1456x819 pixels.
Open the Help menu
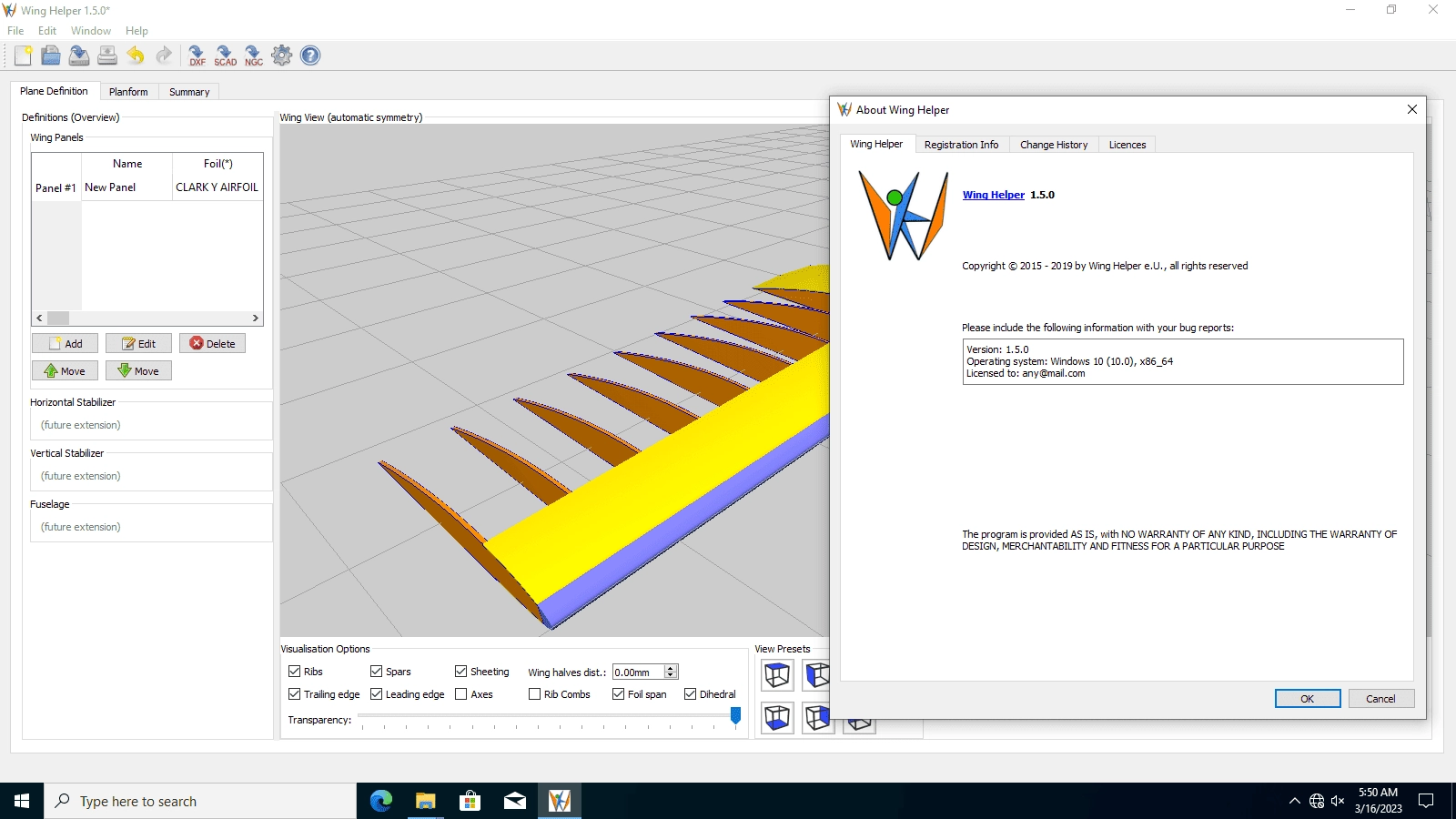tap(136, 31)
